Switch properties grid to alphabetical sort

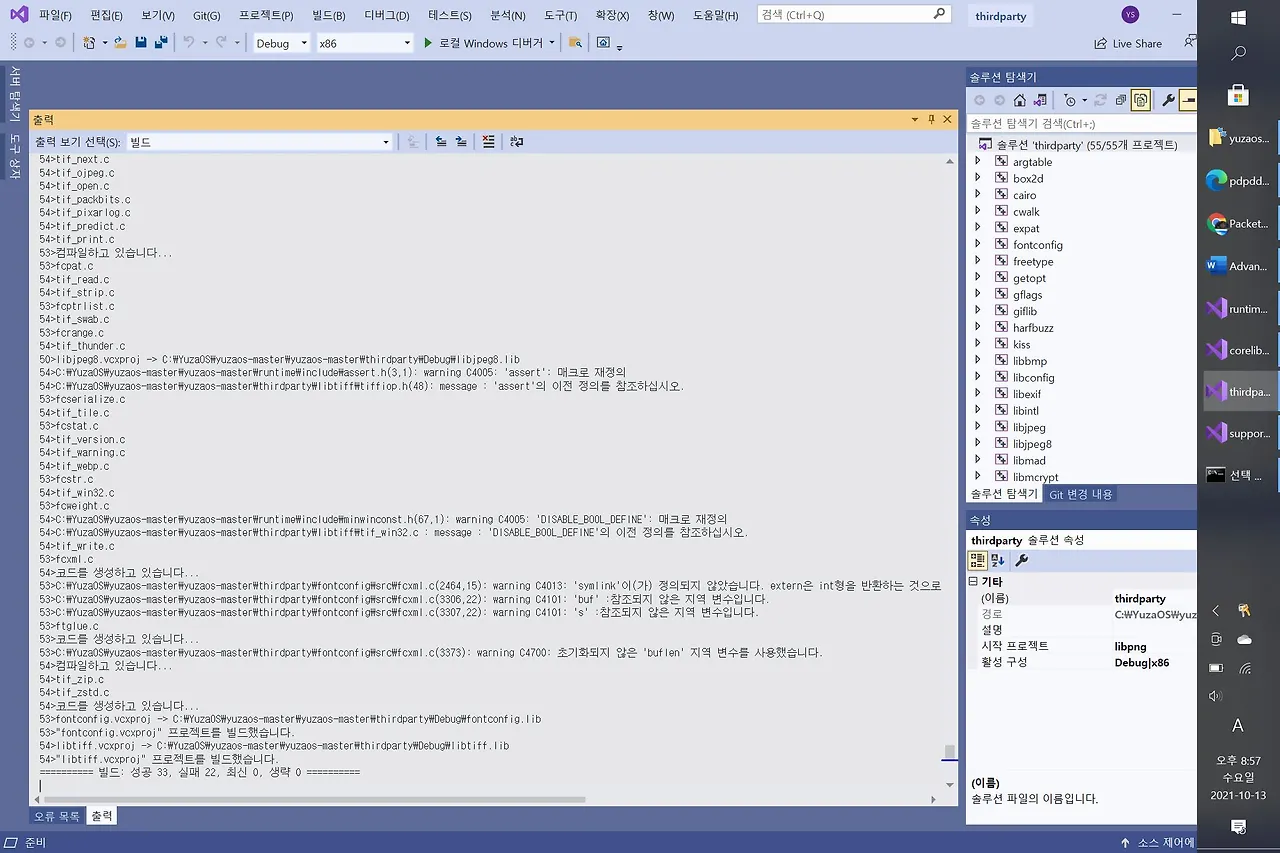point(998,561)
